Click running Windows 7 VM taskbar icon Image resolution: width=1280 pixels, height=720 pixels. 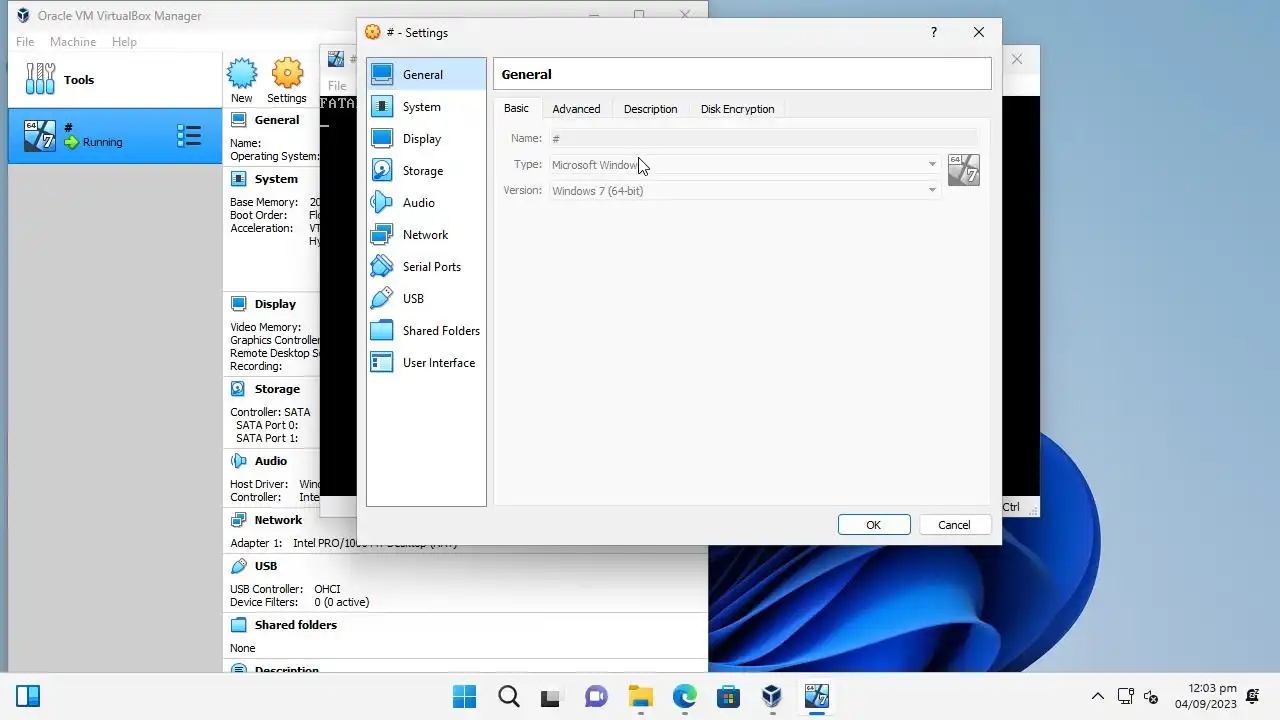pos(817,696)
